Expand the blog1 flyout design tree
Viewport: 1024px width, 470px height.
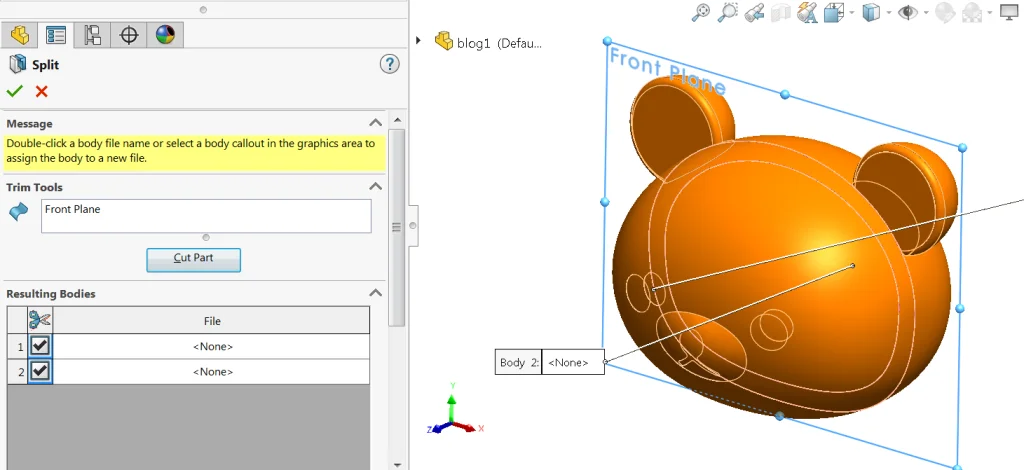coord(419,40)
